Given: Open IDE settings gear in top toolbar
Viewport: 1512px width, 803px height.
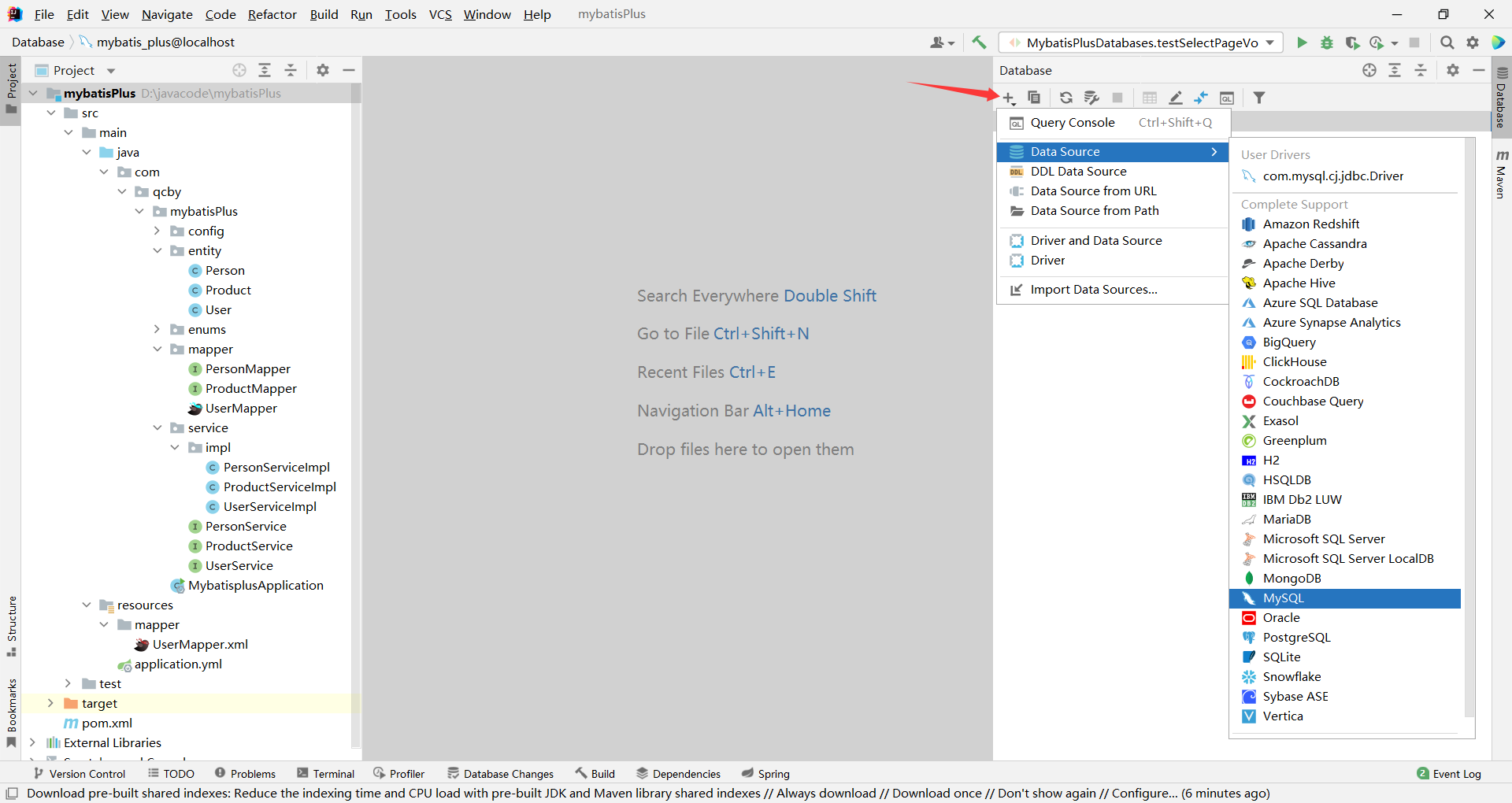Looking at the screenshot, I should click(x=1473, y=43).
